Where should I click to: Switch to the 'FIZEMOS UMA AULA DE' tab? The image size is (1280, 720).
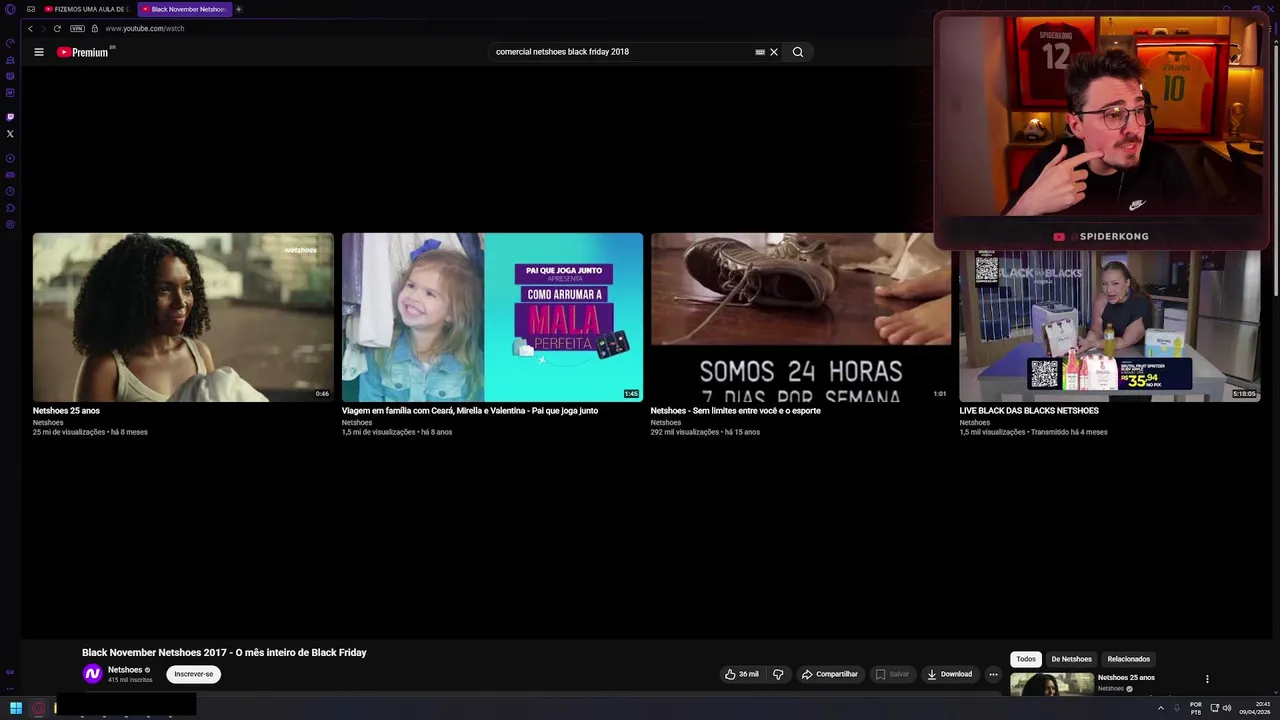pos(87,9)
